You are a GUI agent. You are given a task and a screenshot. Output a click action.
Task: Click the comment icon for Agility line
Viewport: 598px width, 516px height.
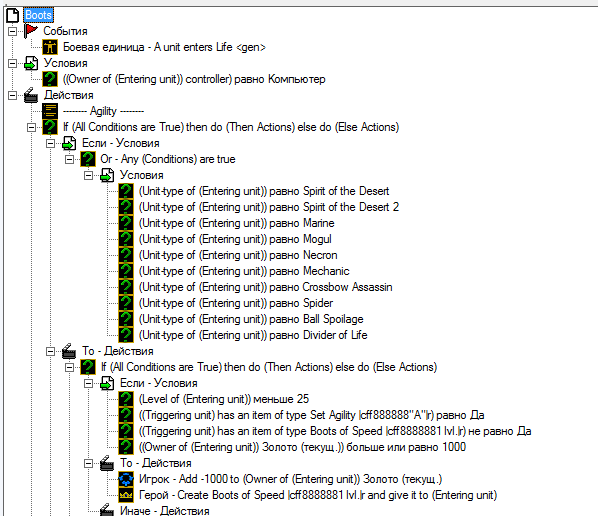click(50, 111)
